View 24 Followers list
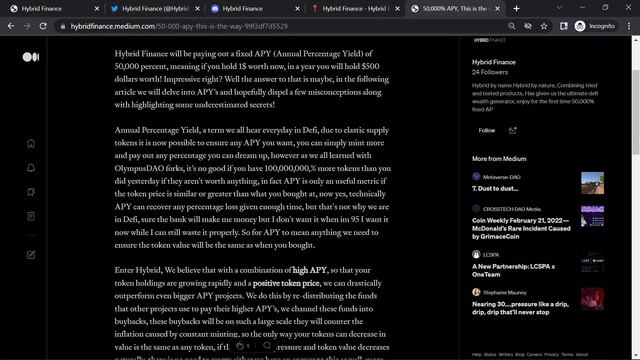Viewport: 640px width, 360px height. [490, 72]
